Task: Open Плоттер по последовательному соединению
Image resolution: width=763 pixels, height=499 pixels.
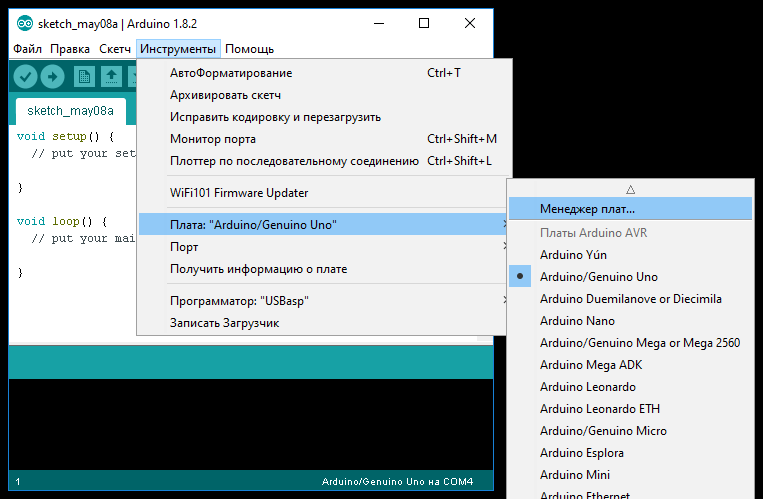Action: (x=323, y=161)
